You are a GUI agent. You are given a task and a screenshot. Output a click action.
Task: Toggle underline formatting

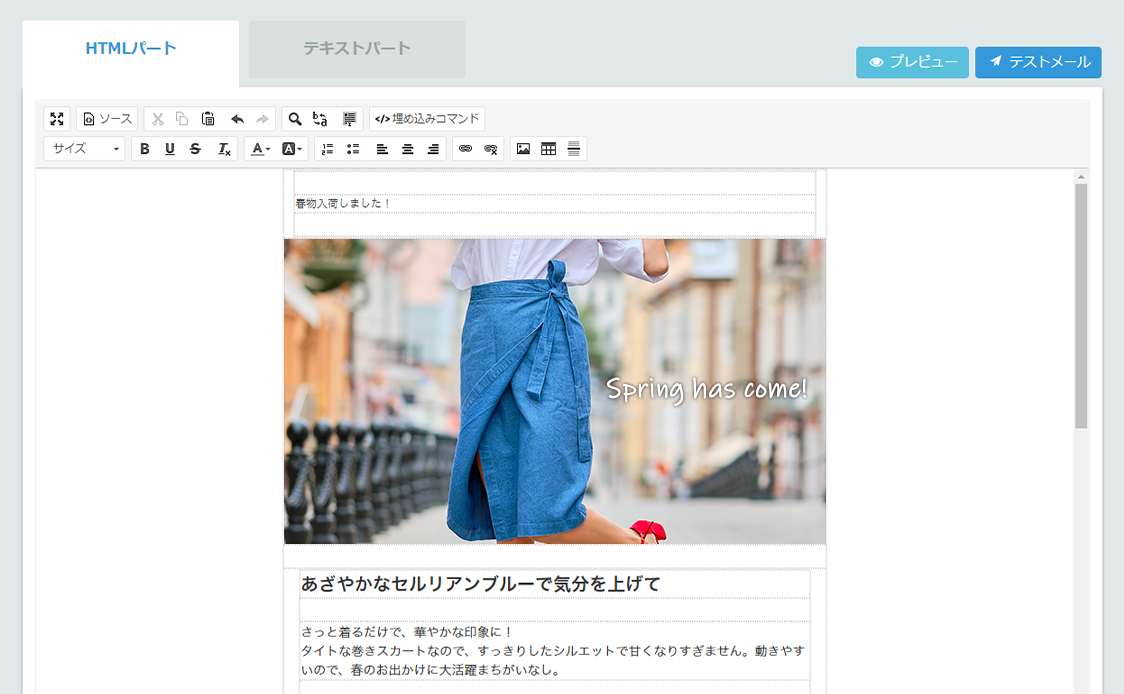(169, 149)
